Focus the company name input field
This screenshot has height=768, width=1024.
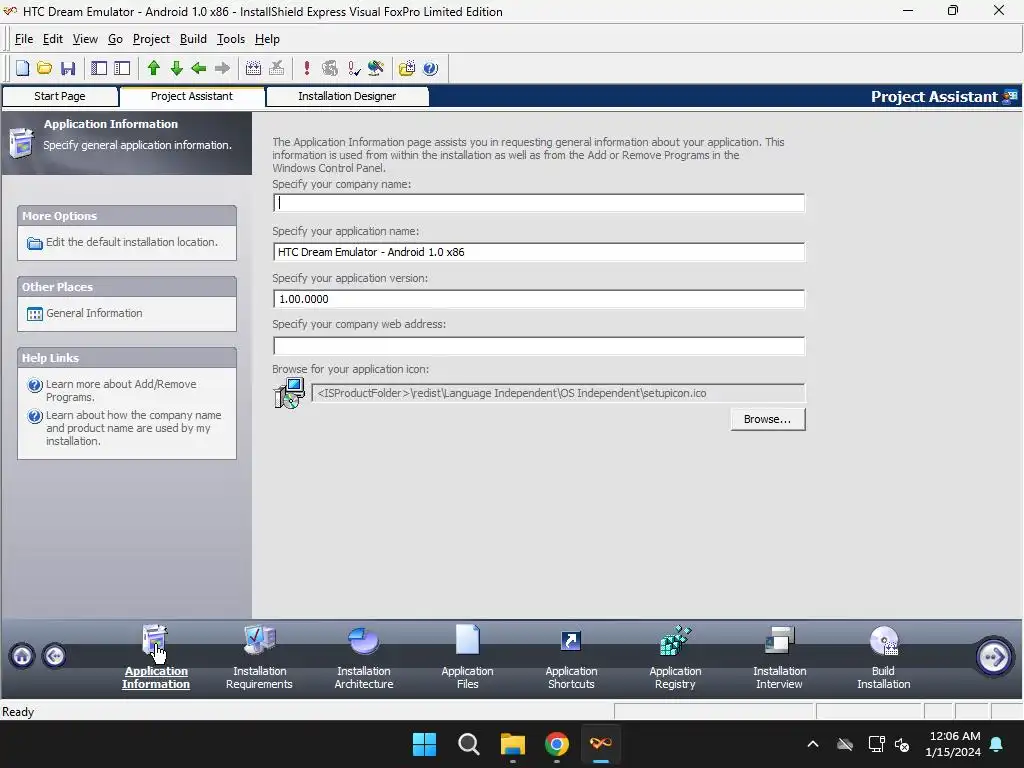[539, 203]
